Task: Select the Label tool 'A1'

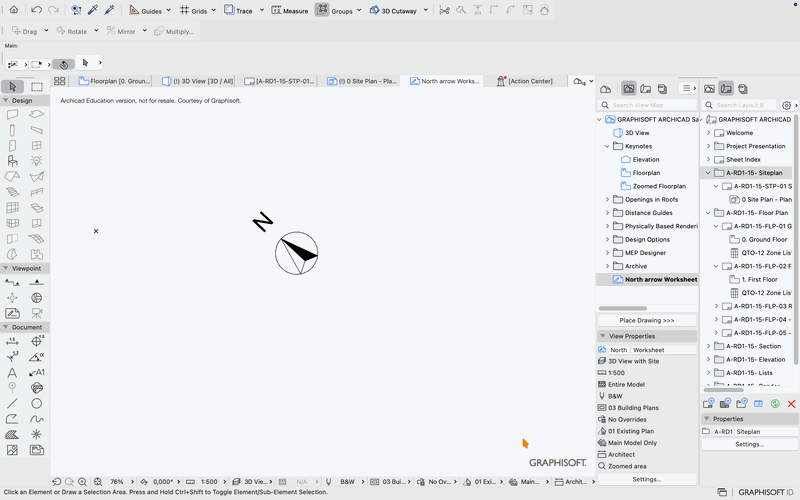Action: coord(37,372)
